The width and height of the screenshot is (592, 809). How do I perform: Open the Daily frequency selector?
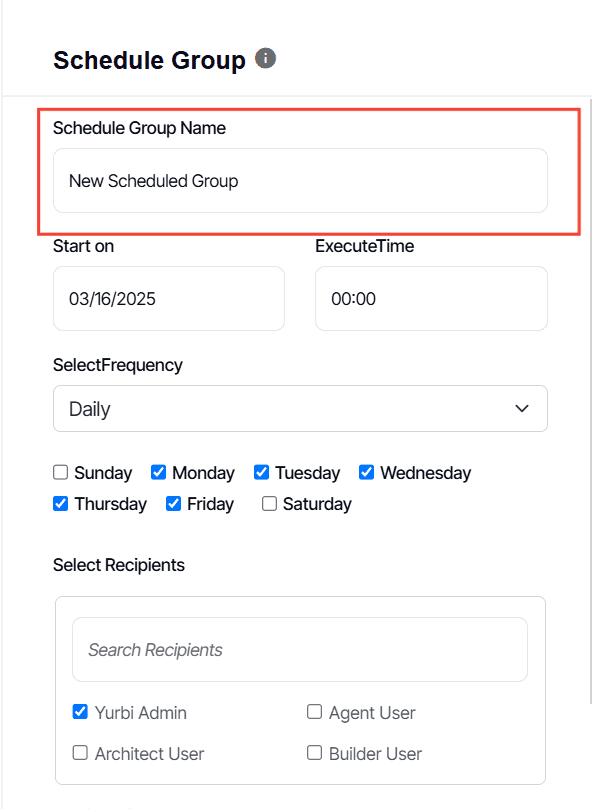(300, 408)
